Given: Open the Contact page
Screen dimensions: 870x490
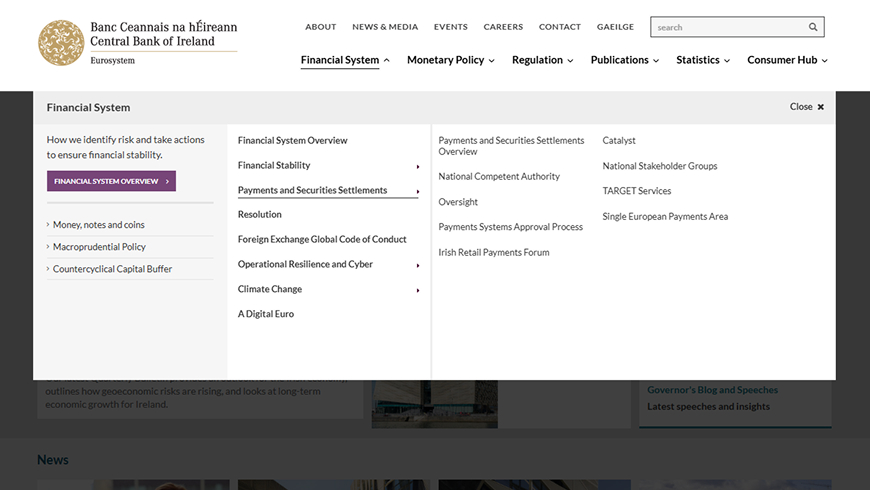Looking at the screenshot, I should tap(560, 27).
